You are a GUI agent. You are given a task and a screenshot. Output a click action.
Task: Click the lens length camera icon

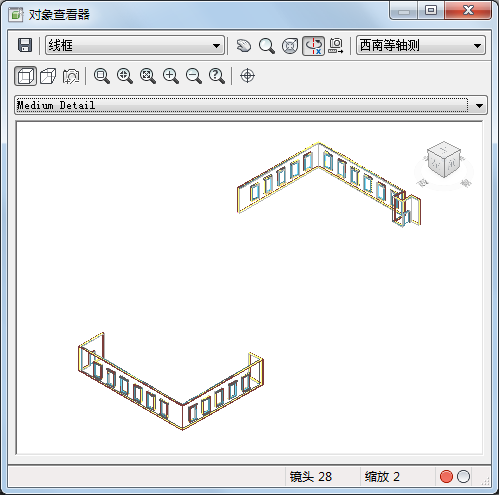pyautogui.click(x=71, y=76)
